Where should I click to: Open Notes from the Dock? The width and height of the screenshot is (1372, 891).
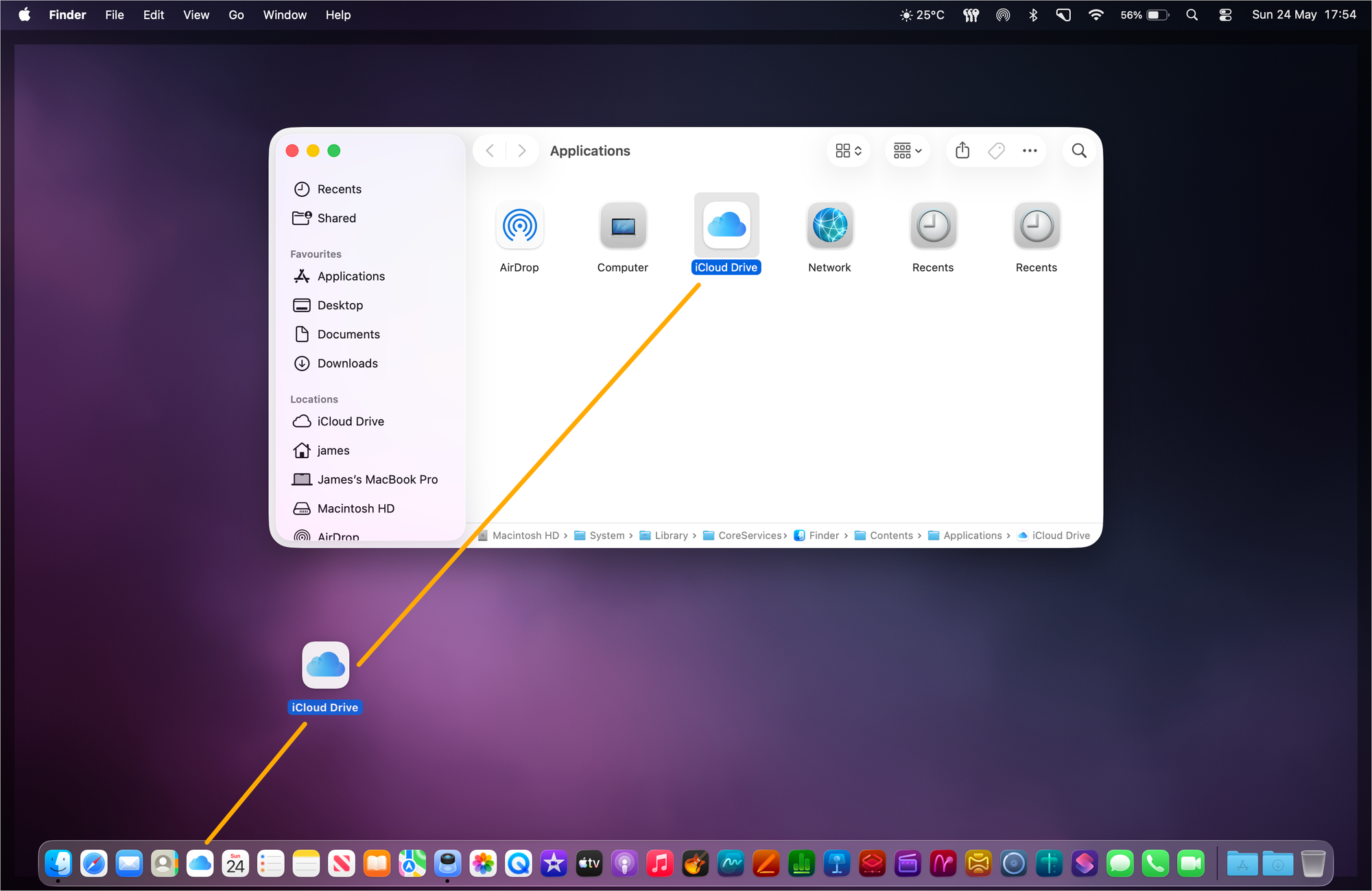pyautogui.click(x=306, y=863)
